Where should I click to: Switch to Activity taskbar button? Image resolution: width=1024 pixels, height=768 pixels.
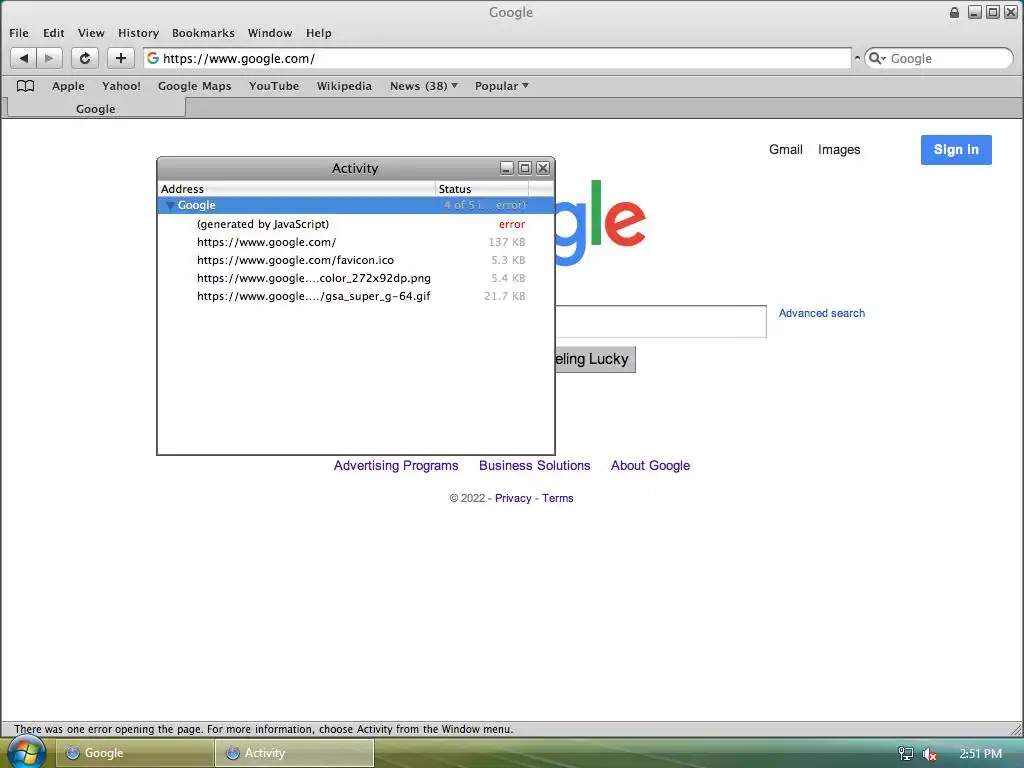click(295, 753)
